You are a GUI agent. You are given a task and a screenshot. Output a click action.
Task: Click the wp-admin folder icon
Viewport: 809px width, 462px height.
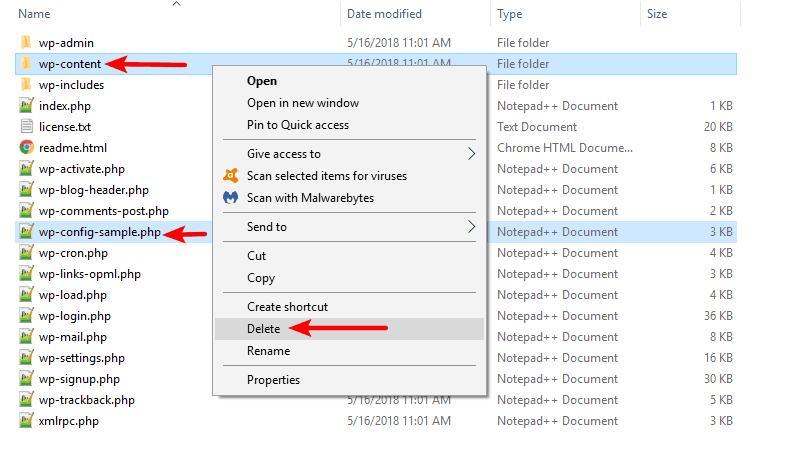point(26,42)
